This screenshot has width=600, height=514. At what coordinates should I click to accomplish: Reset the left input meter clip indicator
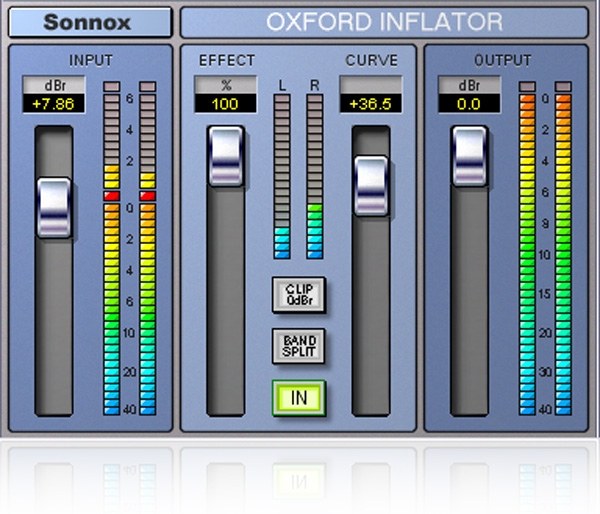[112, 87]
